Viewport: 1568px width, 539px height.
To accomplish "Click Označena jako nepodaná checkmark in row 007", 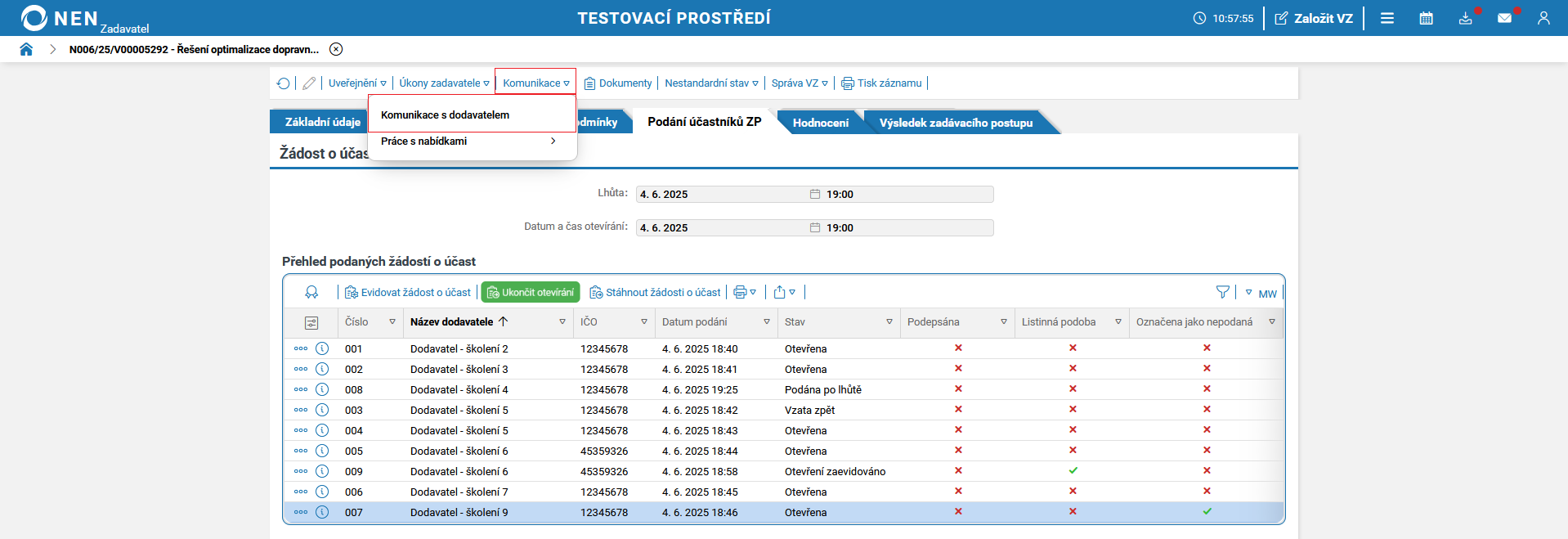I will click(1207, 511).
